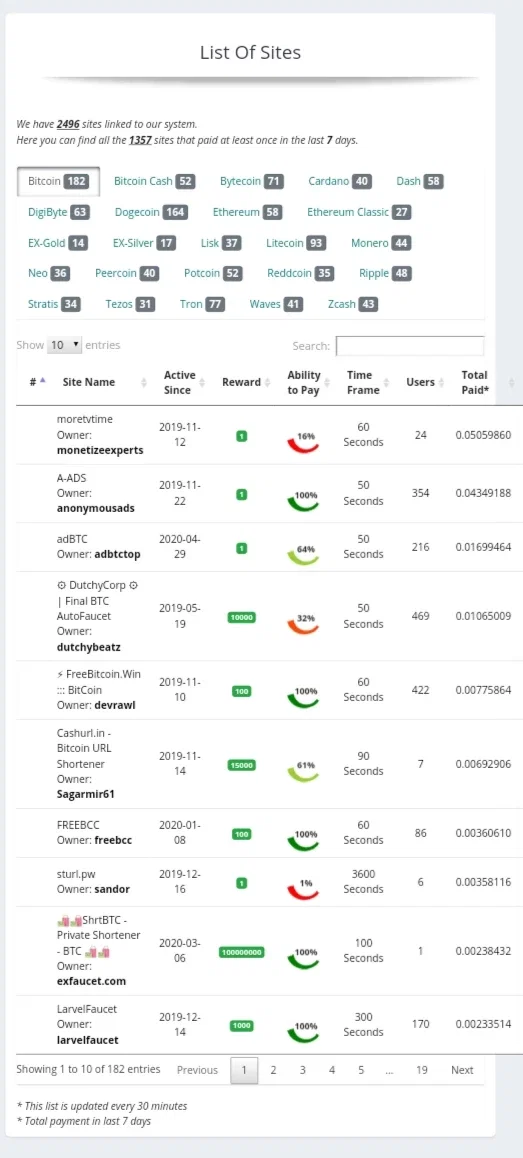Open page 3 of the list
The image size is (523, 1158).
[303, 1070]
